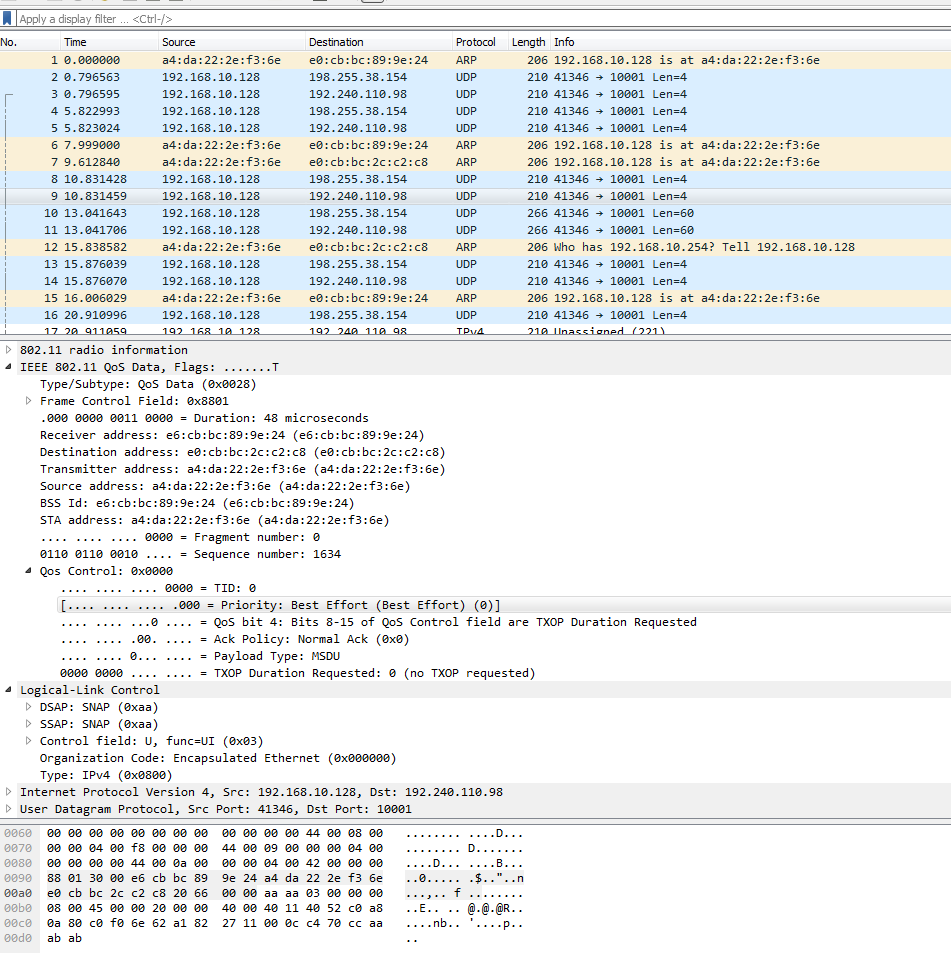The image size is (951, 953).
Task: Expand the Internet Protocol Version 4 section
Action: [9, 792]
